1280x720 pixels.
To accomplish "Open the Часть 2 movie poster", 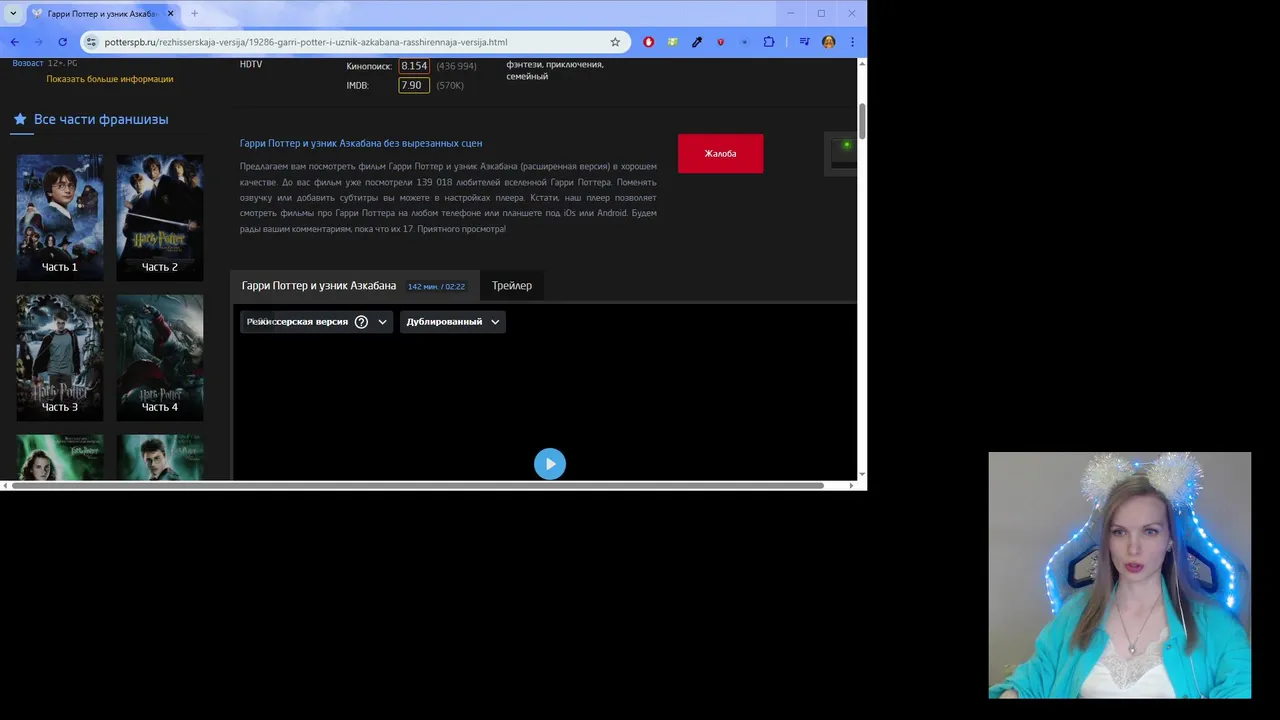I will pos(159,217).
